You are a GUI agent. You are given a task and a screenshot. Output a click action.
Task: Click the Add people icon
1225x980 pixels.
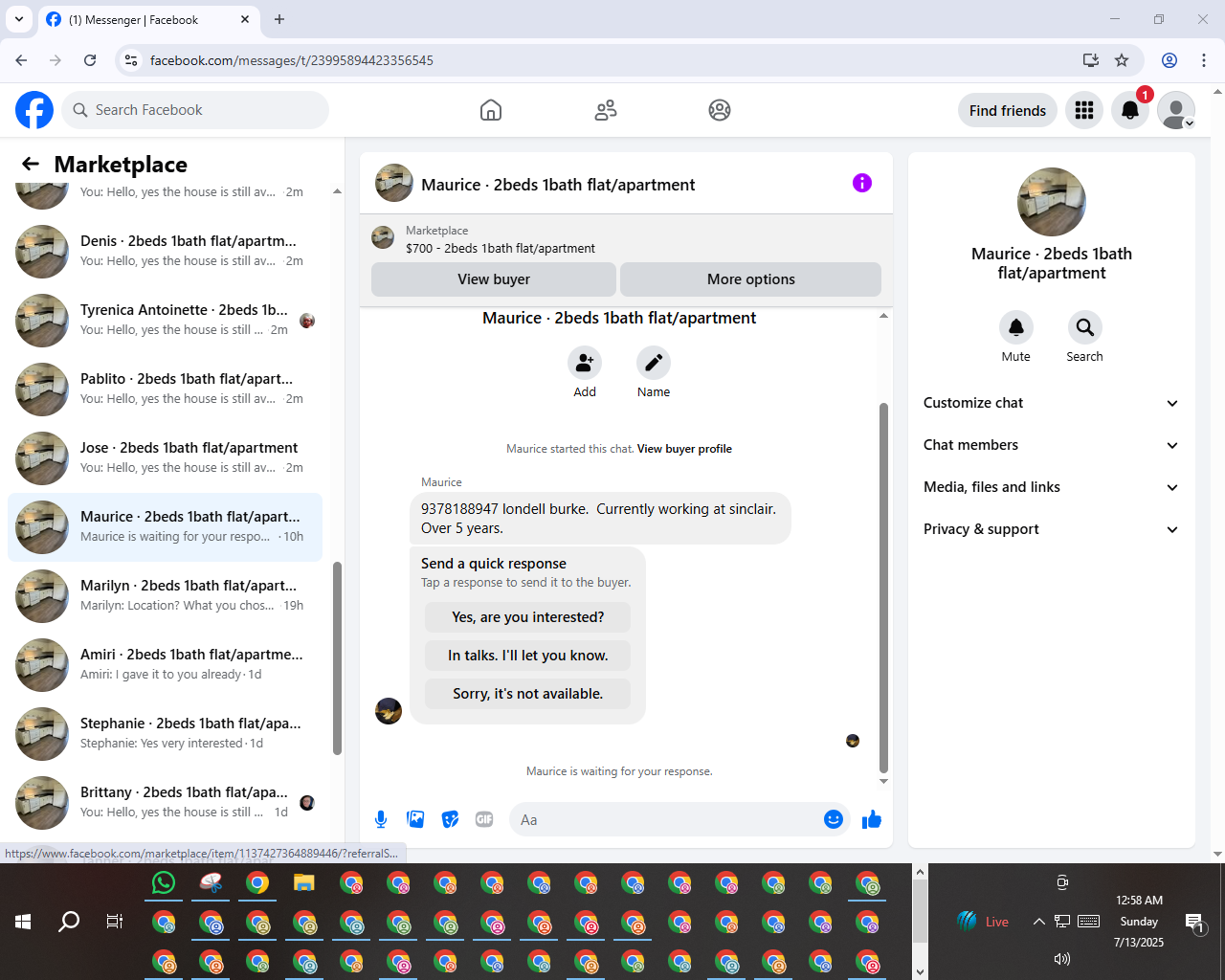coord(585,363)
